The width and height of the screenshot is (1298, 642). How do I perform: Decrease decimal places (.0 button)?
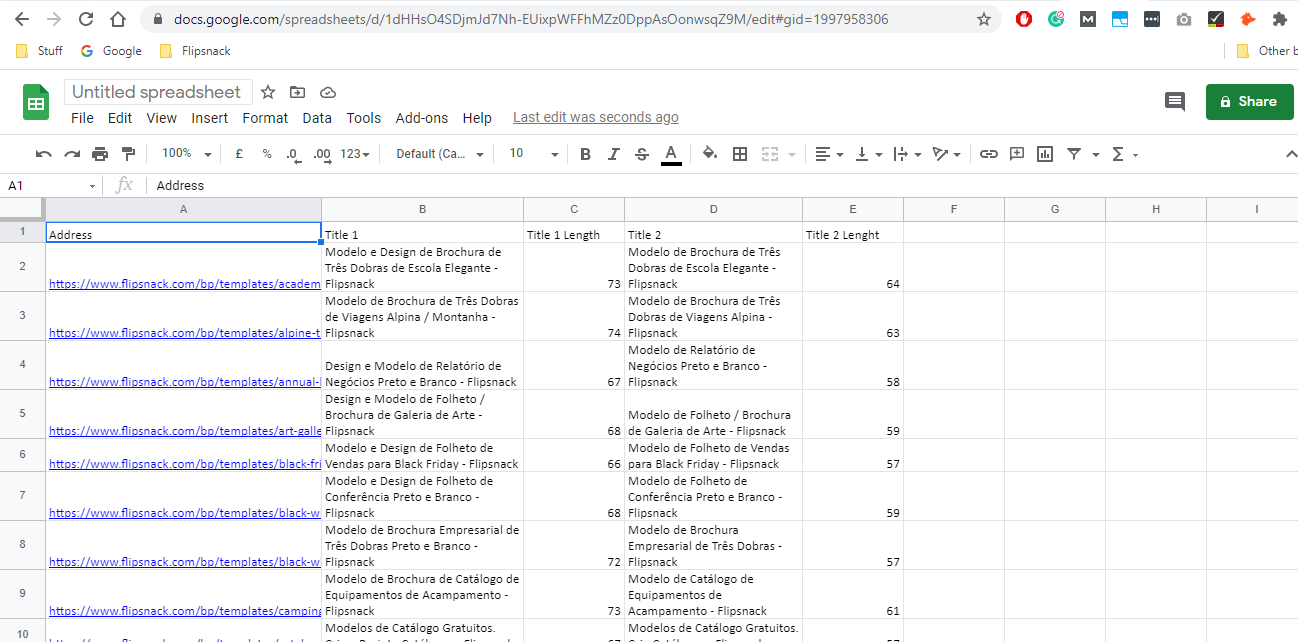(x=293, y=154)
